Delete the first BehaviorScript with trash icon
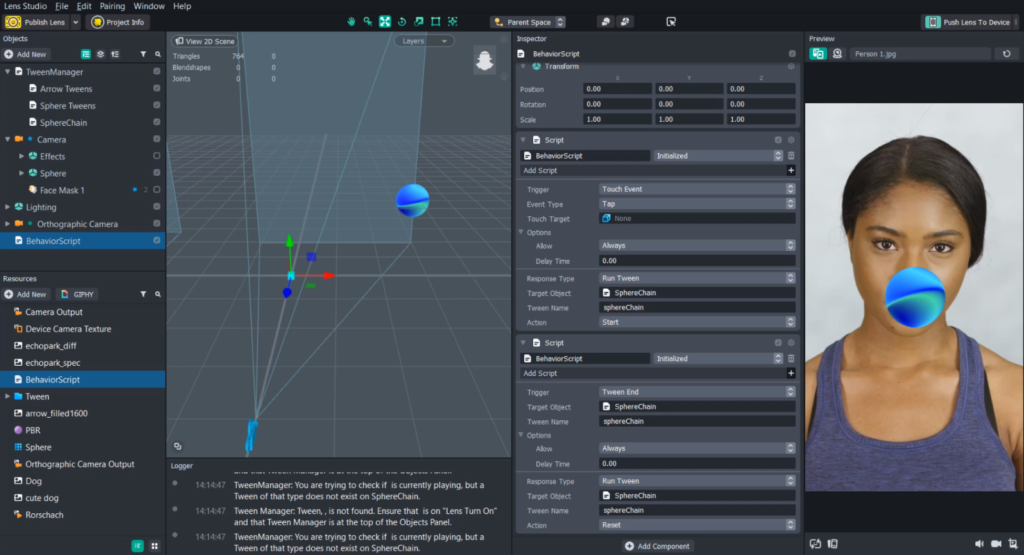The image size is (1024, 555). [x=791, y=156]
